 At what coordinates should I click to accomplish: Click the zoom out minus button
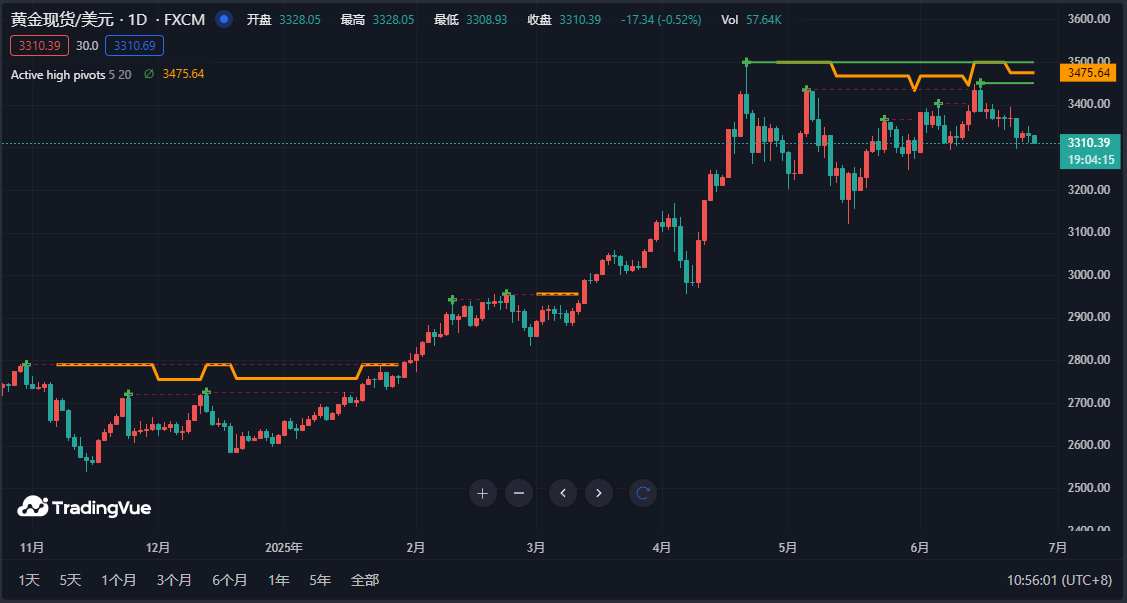(518, 492)
